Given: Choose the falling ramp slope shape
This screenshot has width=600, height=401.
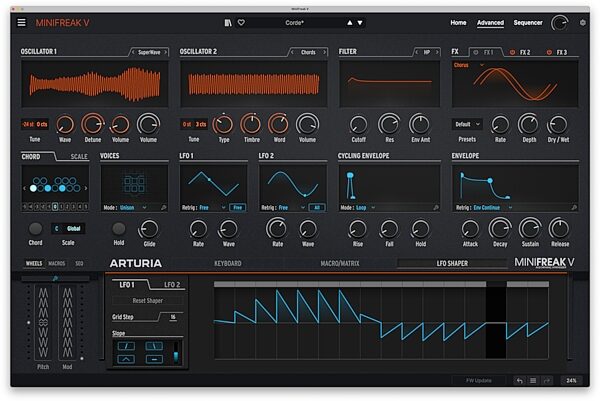Looking at the screenshot, I should 154,346.
